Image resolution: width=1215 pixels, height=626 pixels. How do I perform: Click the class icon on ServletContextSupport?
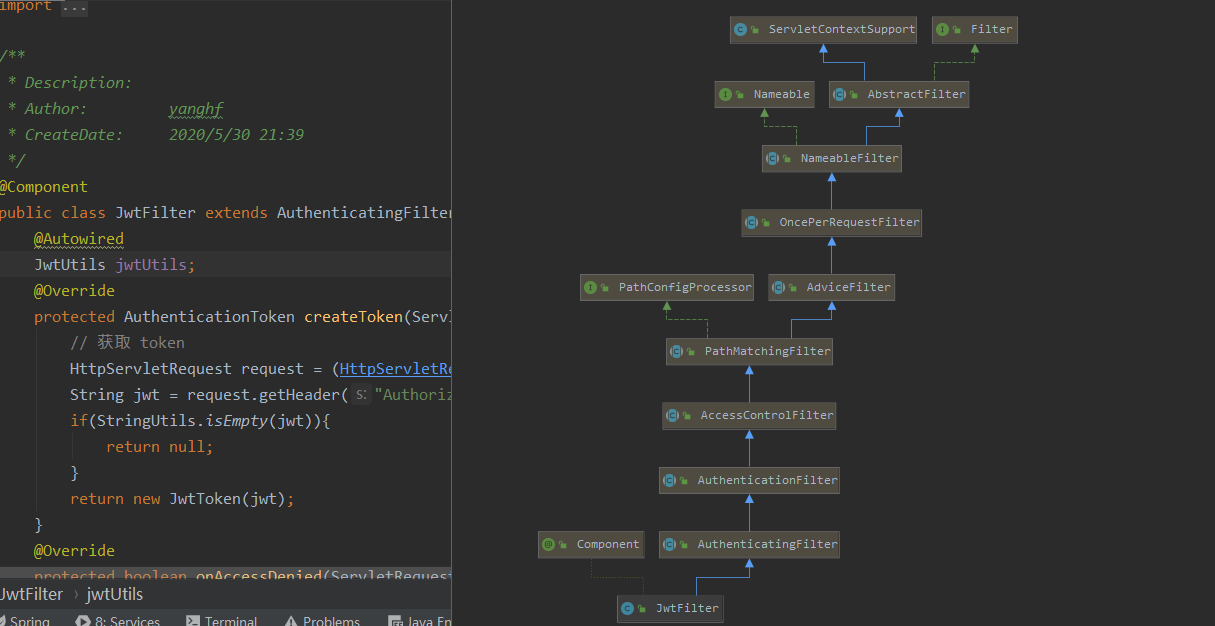point(740,30)
